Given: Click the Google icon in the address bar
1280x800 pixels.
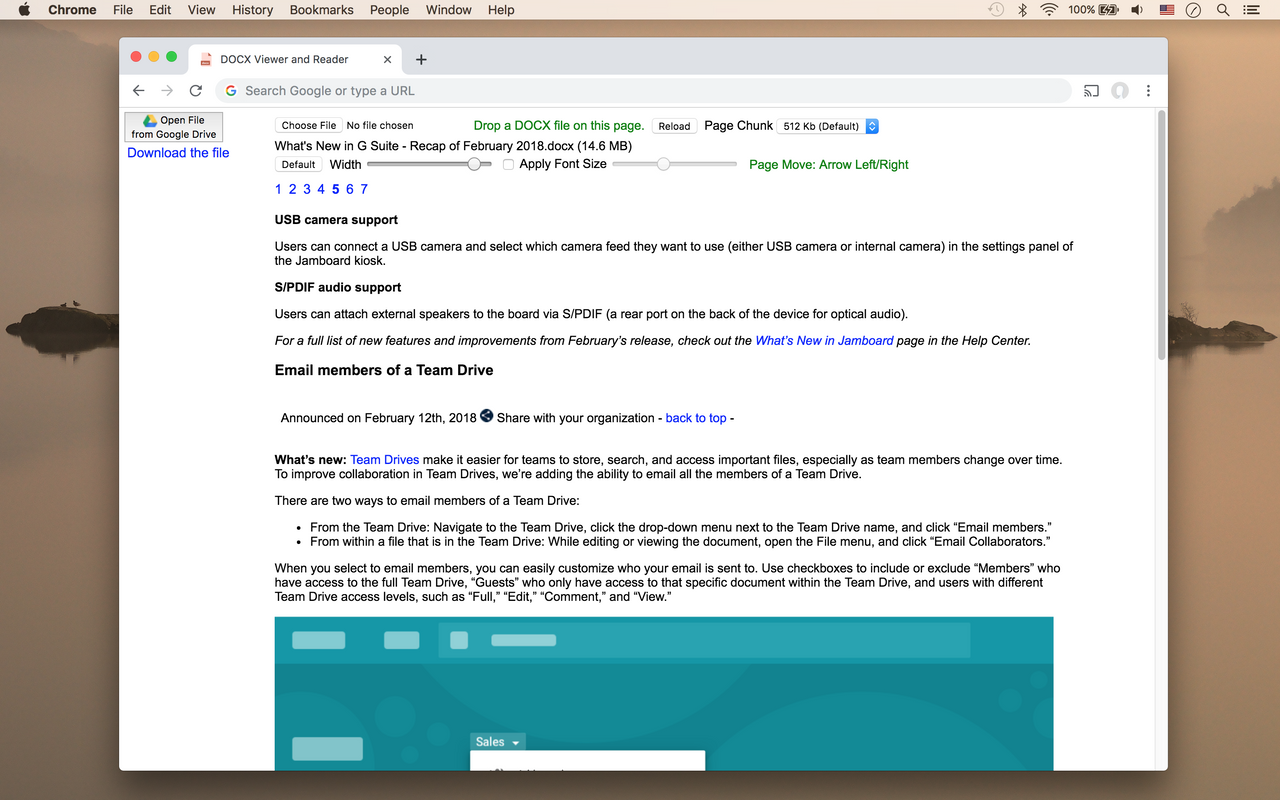Looking at the screenshot, I should tap(231, 90).
